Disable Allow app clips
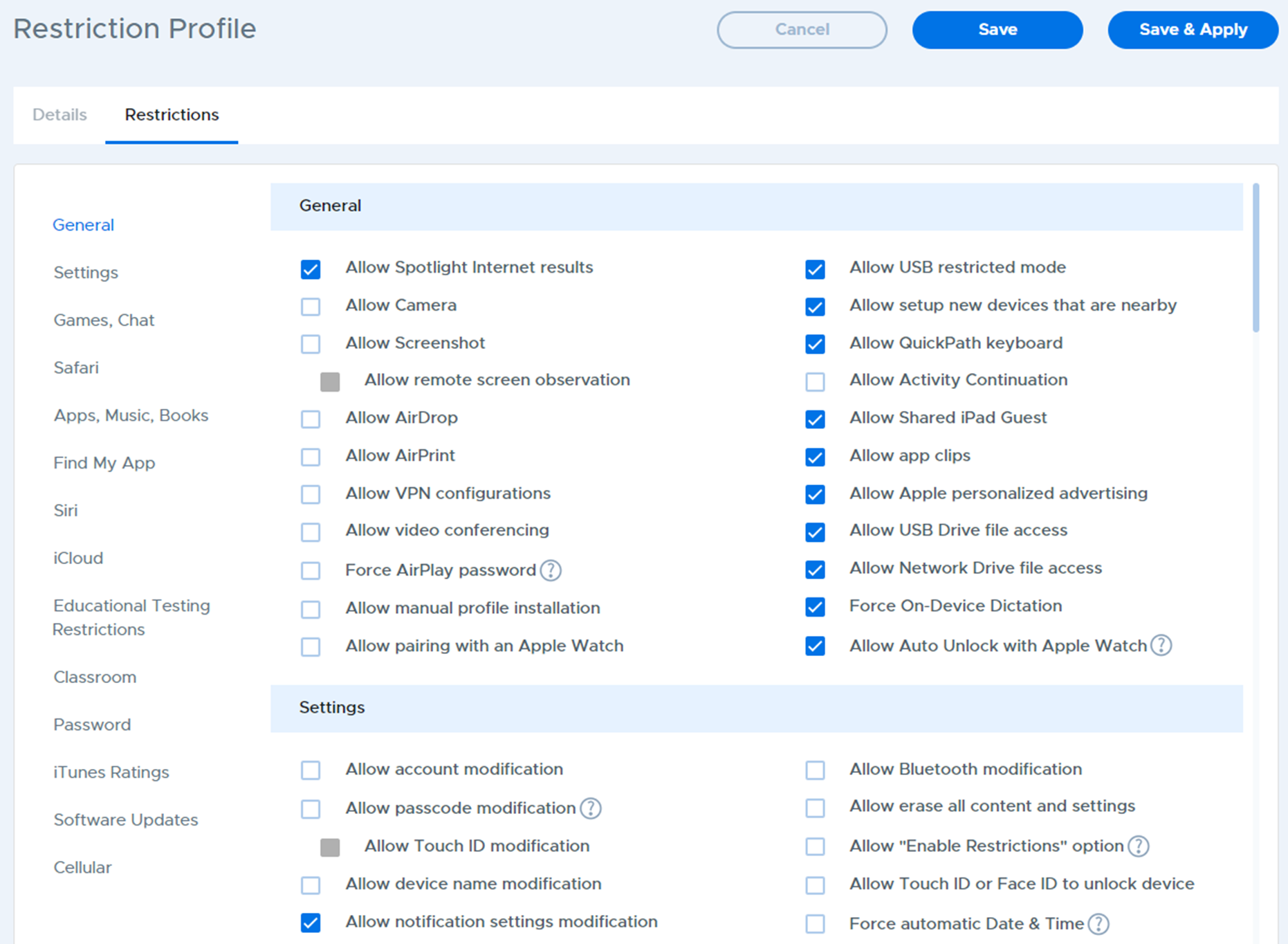The image size is (1288, 944). click(x=815, y=456)
